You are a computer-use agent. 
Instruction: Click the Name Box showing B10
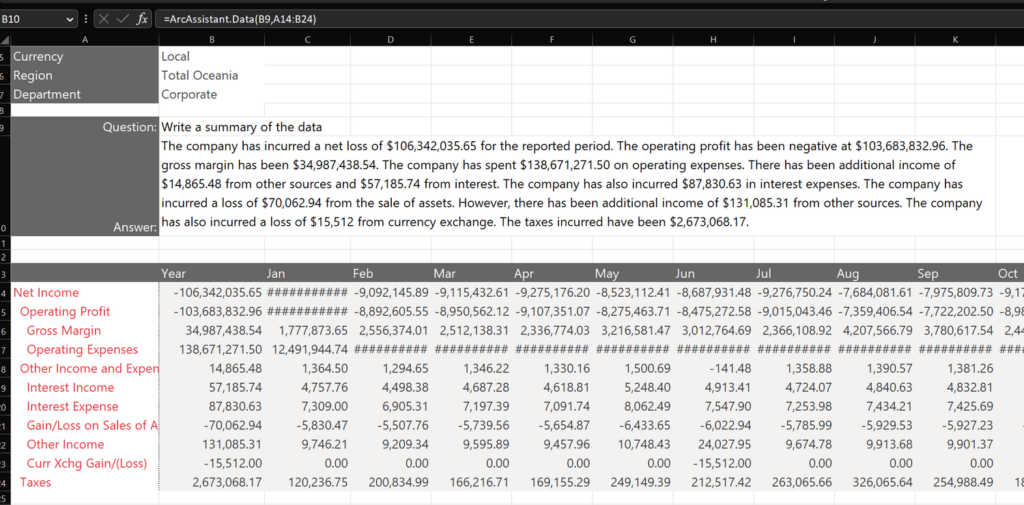pos(30,18)
